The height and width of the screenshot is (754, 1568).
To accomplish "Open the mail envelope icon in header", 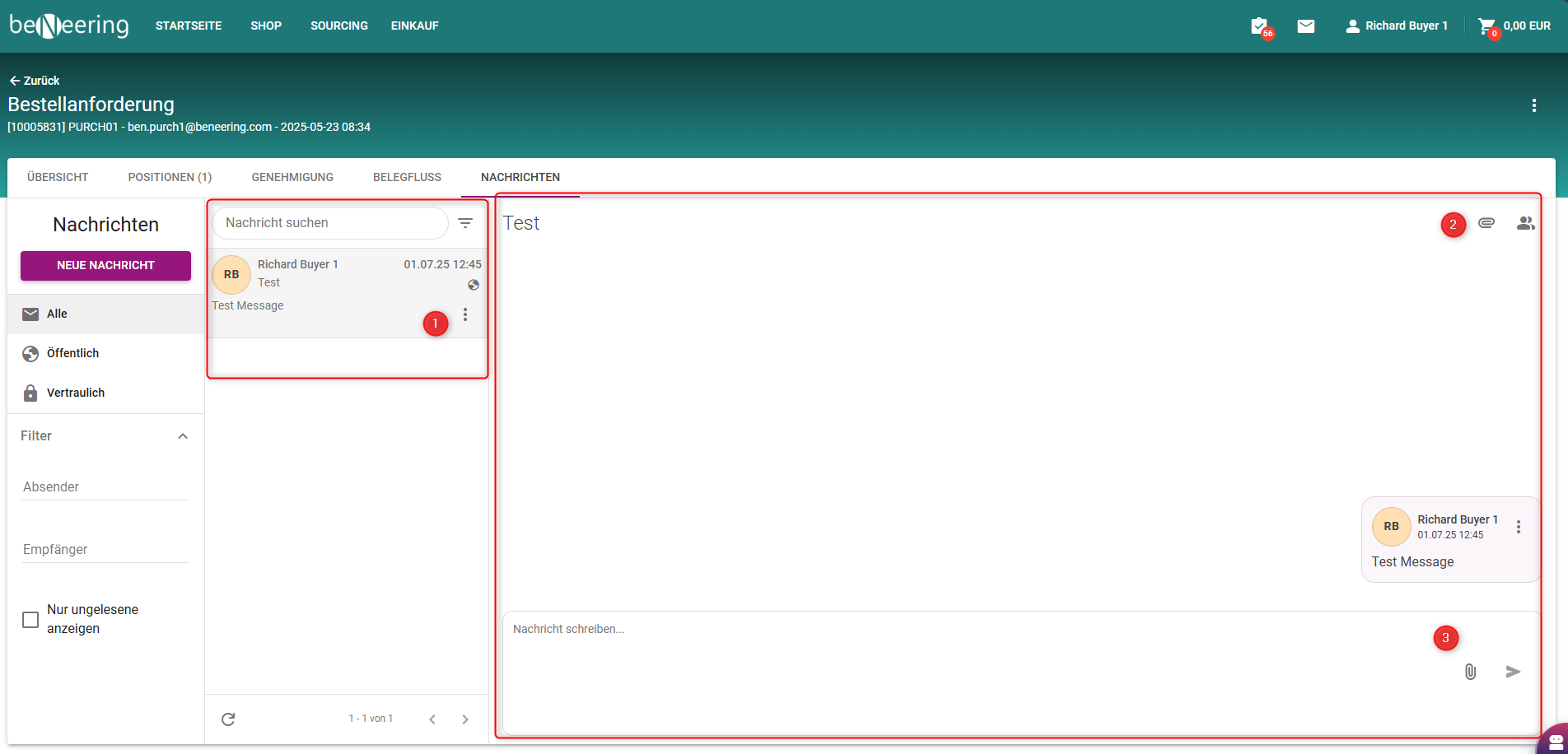I will pos(1306,26).
